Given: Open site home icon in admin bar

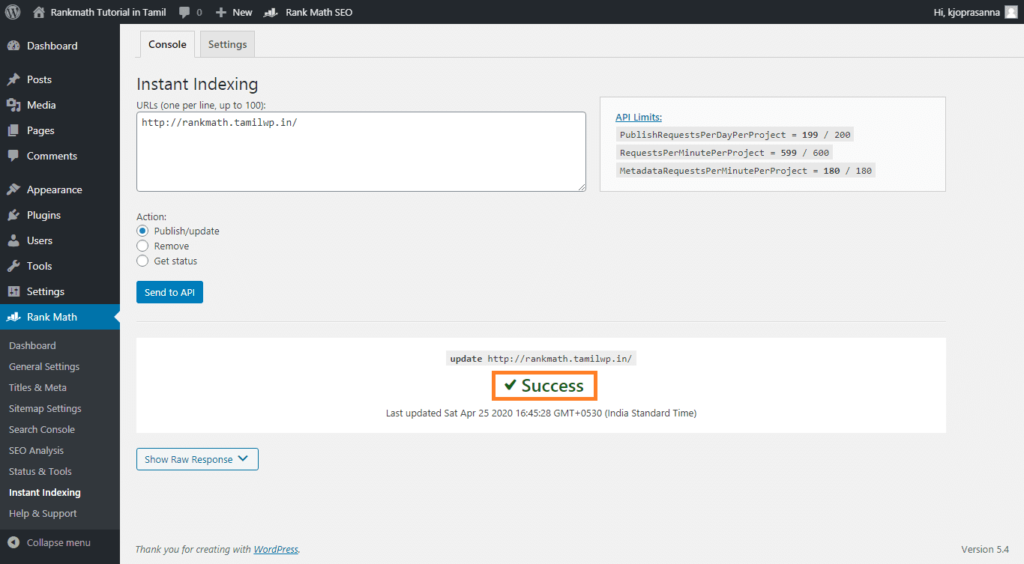Looking at the screenshot, I should pos(39,12).
